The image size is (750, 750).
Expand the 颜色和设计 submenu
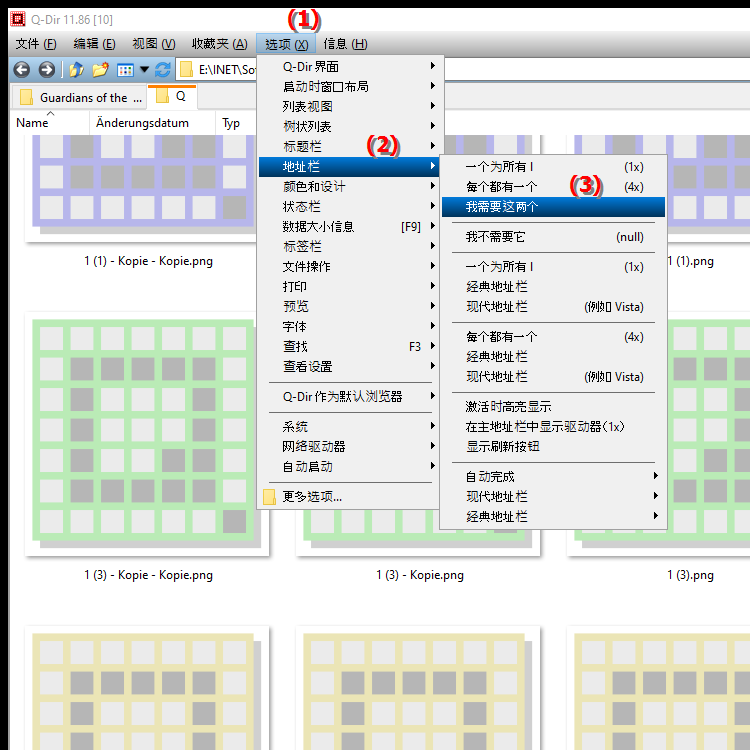[x=349, y=187]
